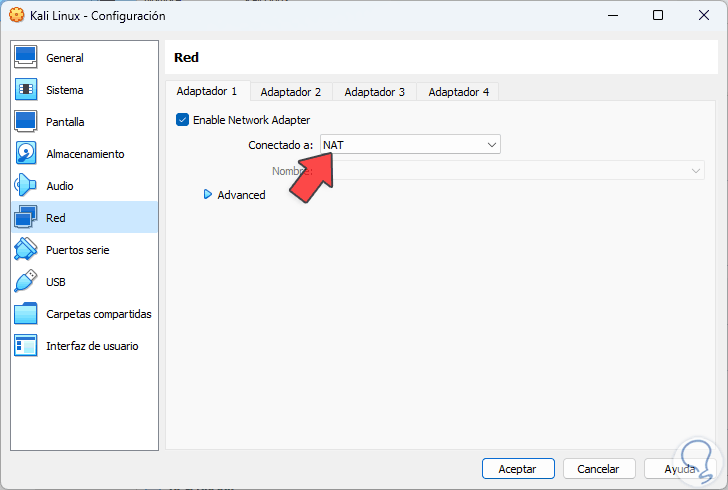Select Puertos serie label in sidebar

tap(78, 250)
